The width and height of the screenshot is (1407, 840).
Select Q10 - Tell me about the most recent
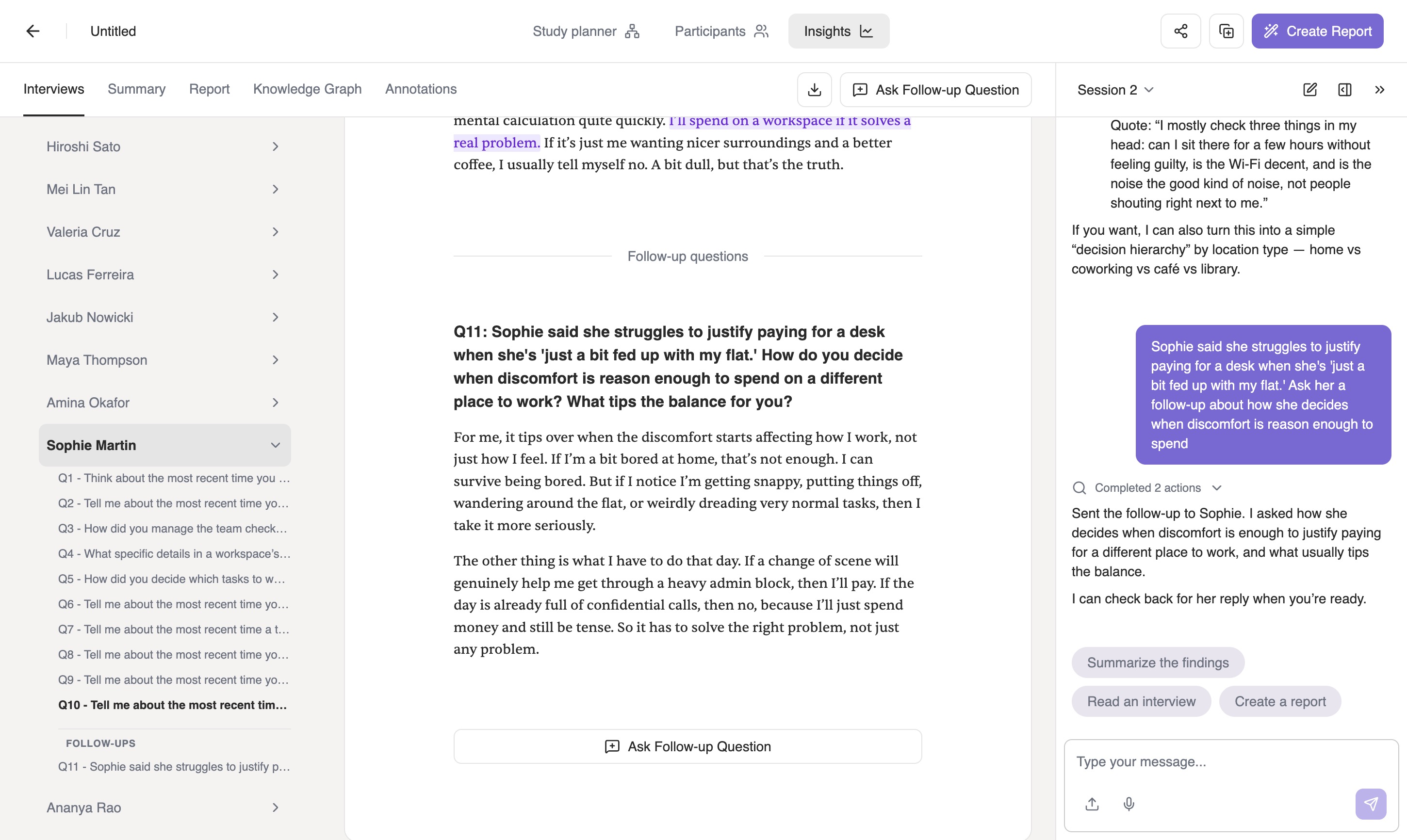click(174, 705)
